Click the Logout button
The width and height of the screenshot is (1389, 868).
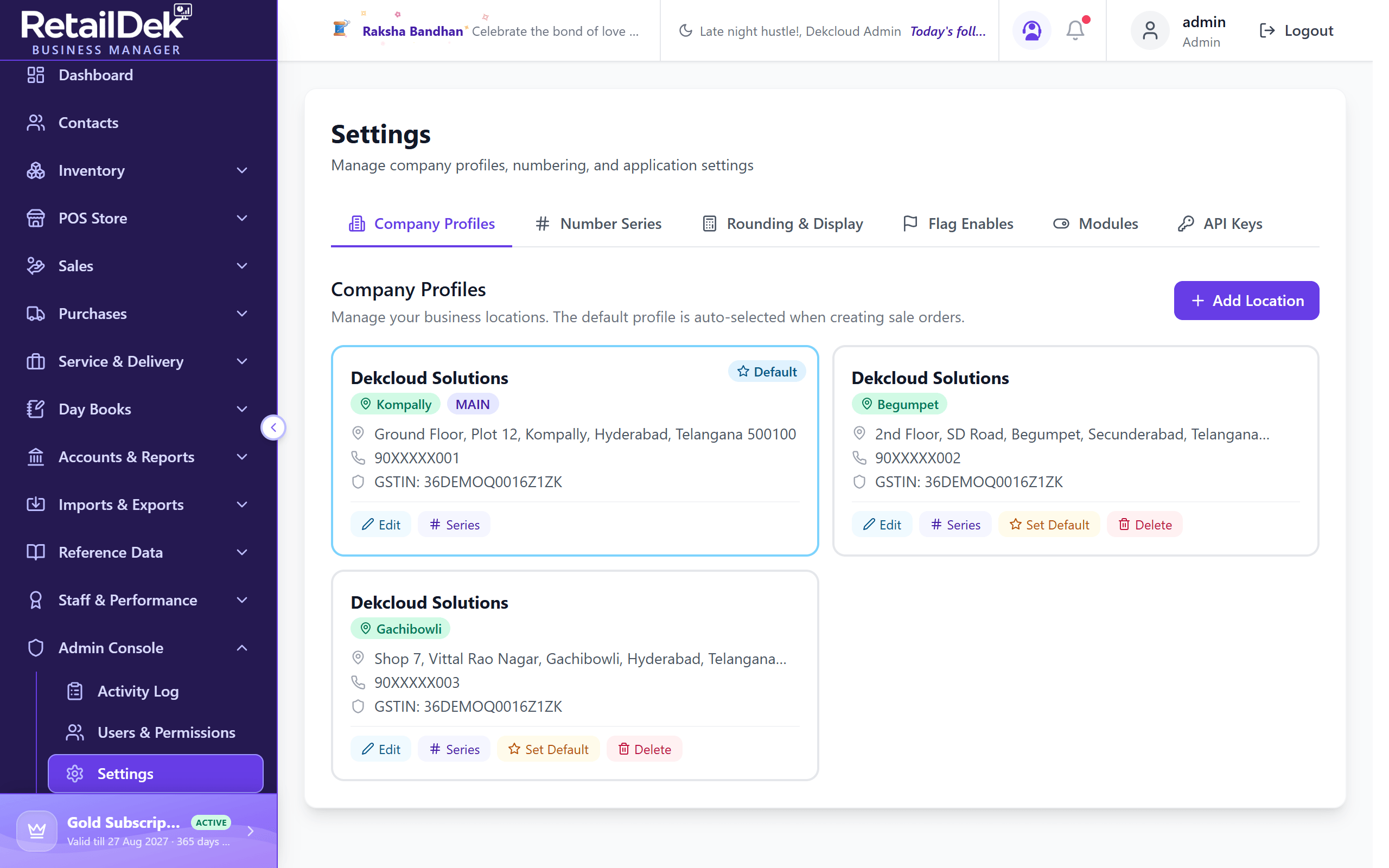(1296, 30)
